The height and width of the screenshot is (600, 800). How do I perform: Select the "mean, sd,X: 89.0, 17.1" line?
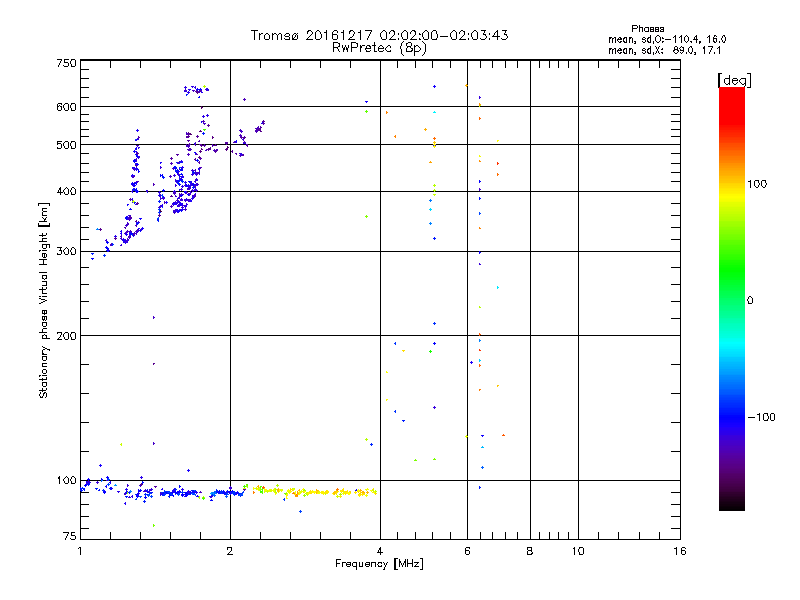(664, 50)
